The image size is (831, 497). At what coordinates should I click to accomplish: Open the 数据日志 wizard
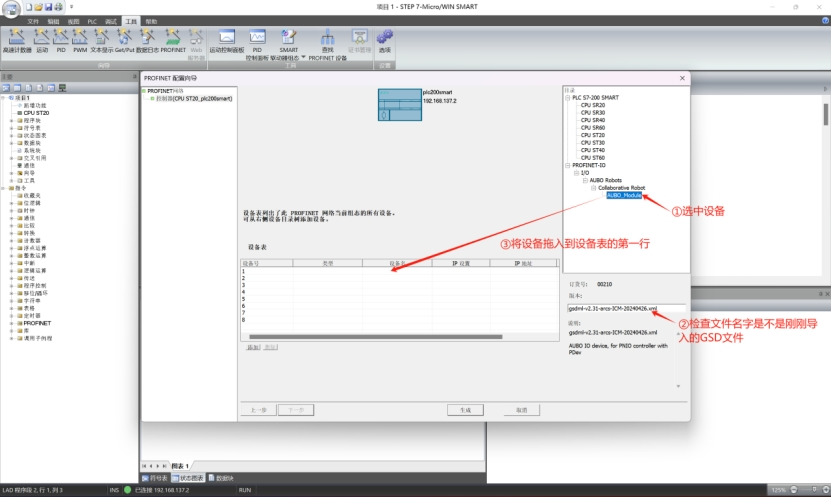pos(147,39)
